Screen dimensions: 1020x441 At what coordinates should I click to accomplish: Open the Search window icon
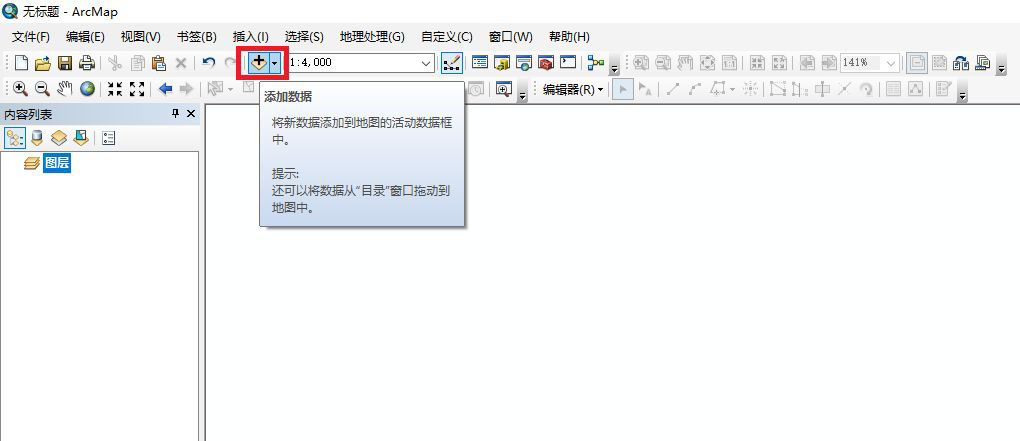(x=524, y=63)
